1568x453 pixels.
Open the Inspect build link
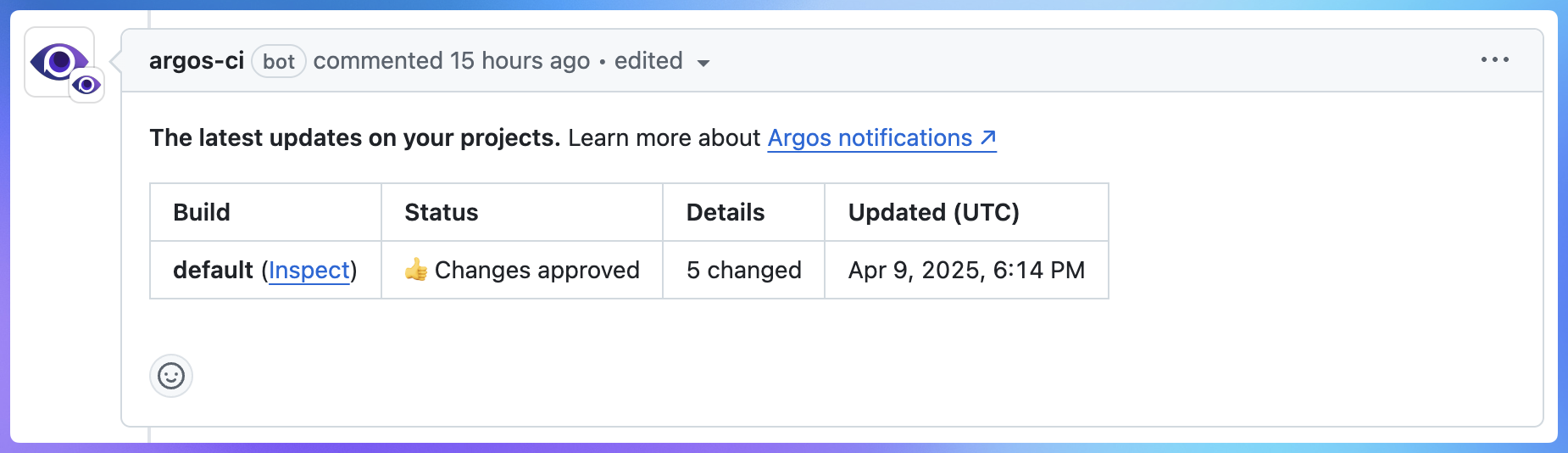(x=309, y=270)
